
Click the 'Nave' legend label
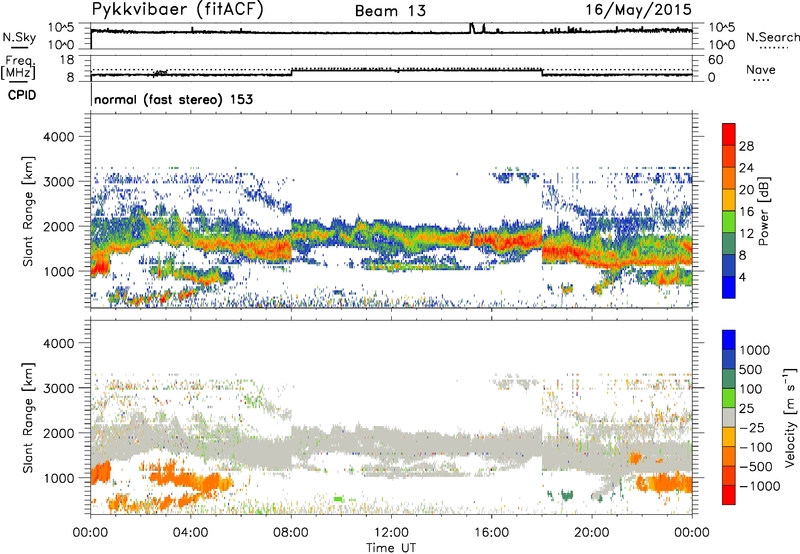[x=761, y=70]
